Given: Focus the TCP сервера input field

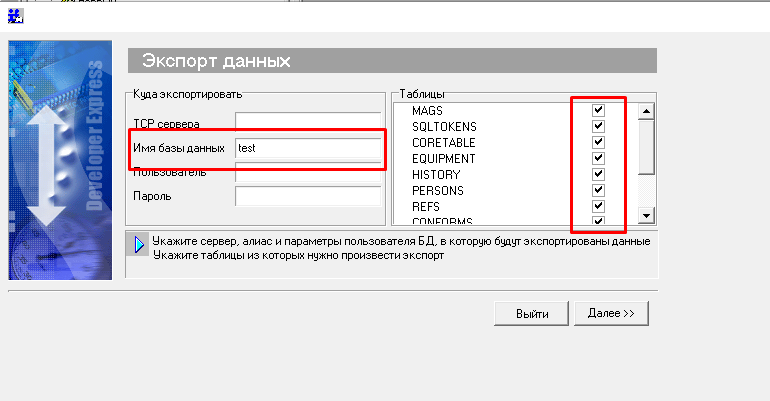Looking at the screenshot, I should (307, 122).
